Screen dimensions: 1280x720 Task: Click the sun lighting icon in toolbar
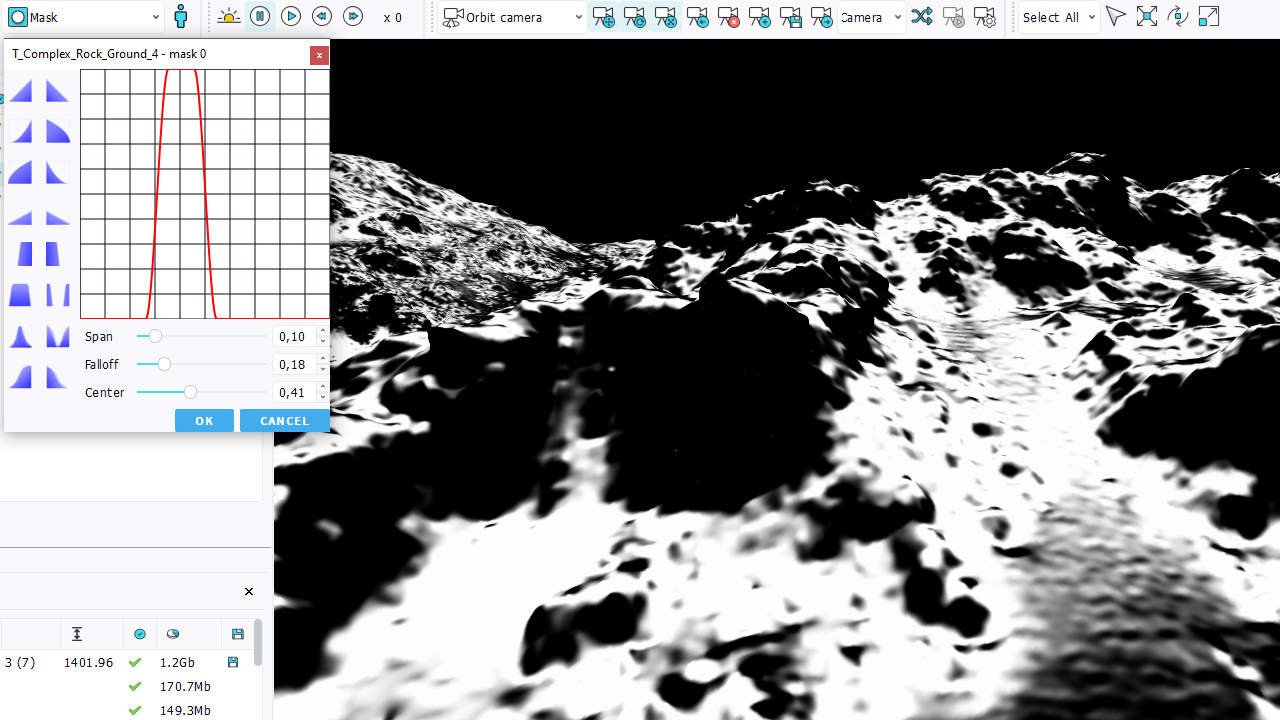(x=228, y=17)
